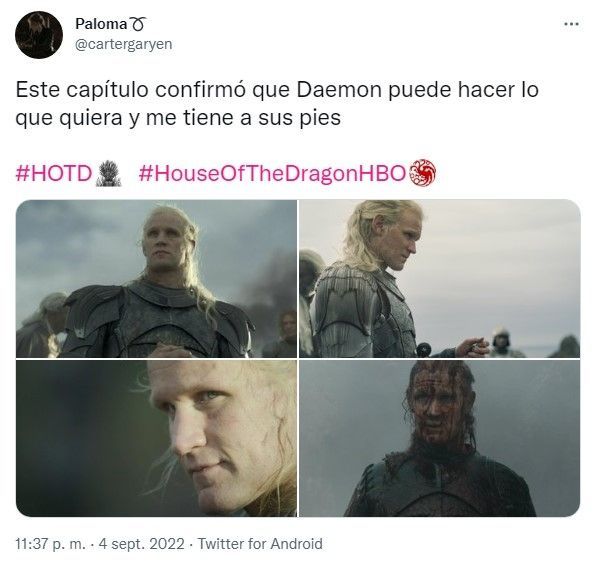Follow the #HOTD hashtag
Viewport: 594px width, 570px height.
[54, 174]
